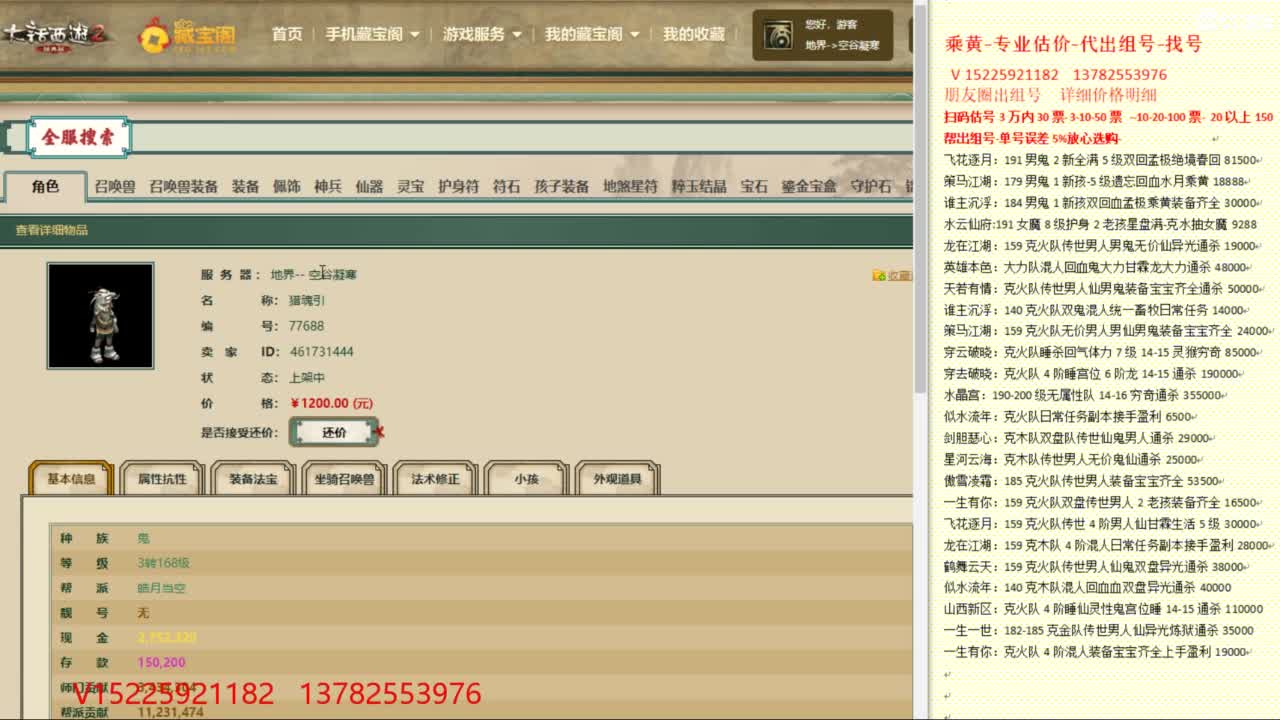Select the 孩子装备 category tab

coord(561,186)
